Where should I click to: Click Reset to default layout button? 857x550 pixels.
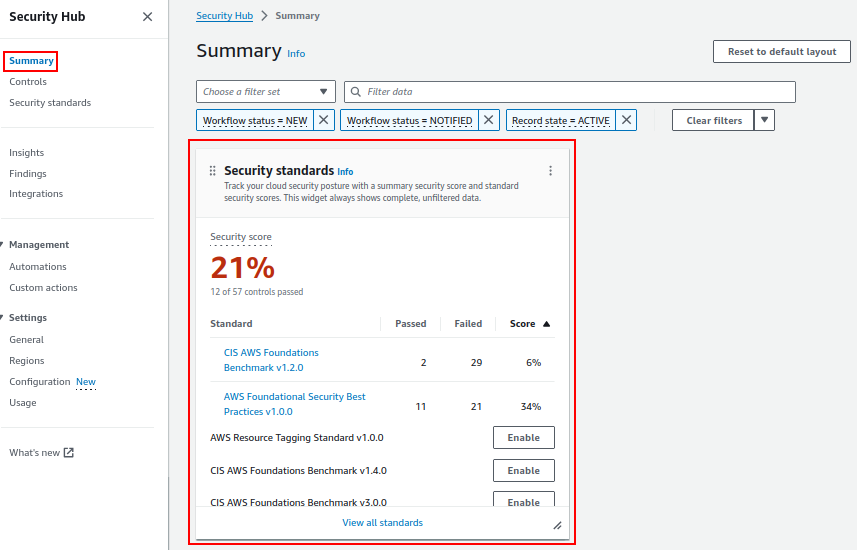(x=782, y=51)
